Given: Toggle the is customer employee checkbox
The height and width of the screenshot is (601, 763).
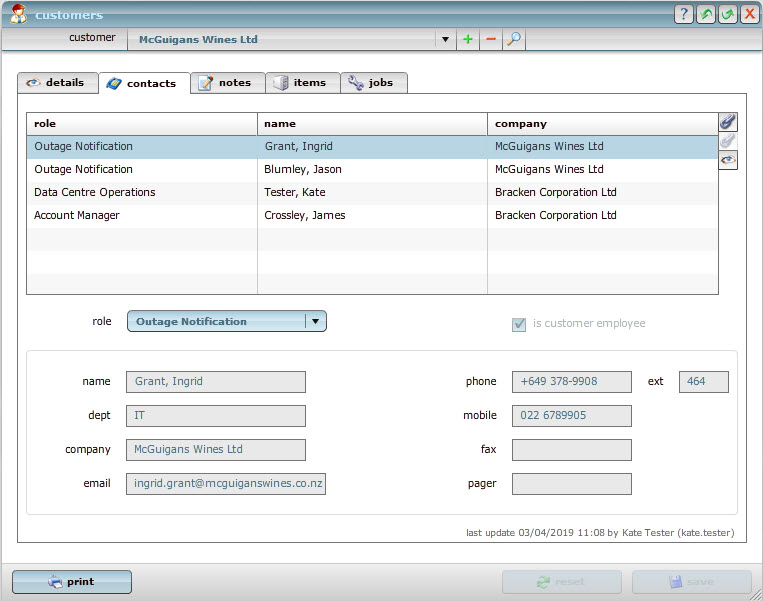Looking at the screenshot, I should [x=519, y=324].
